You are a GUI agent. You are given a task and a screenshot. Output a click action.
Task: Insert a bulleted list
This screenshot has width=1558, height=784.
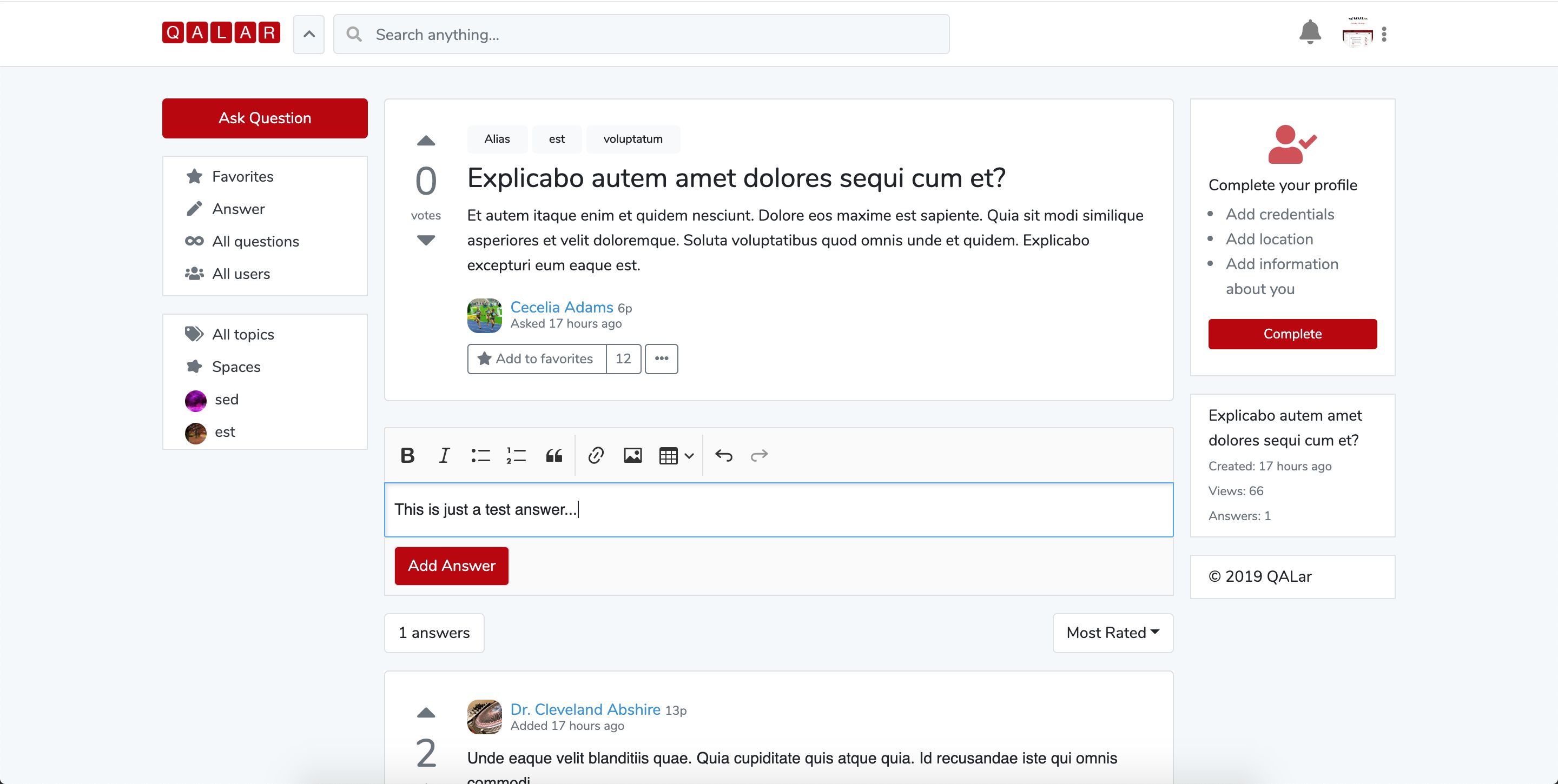tap(480, 455)
